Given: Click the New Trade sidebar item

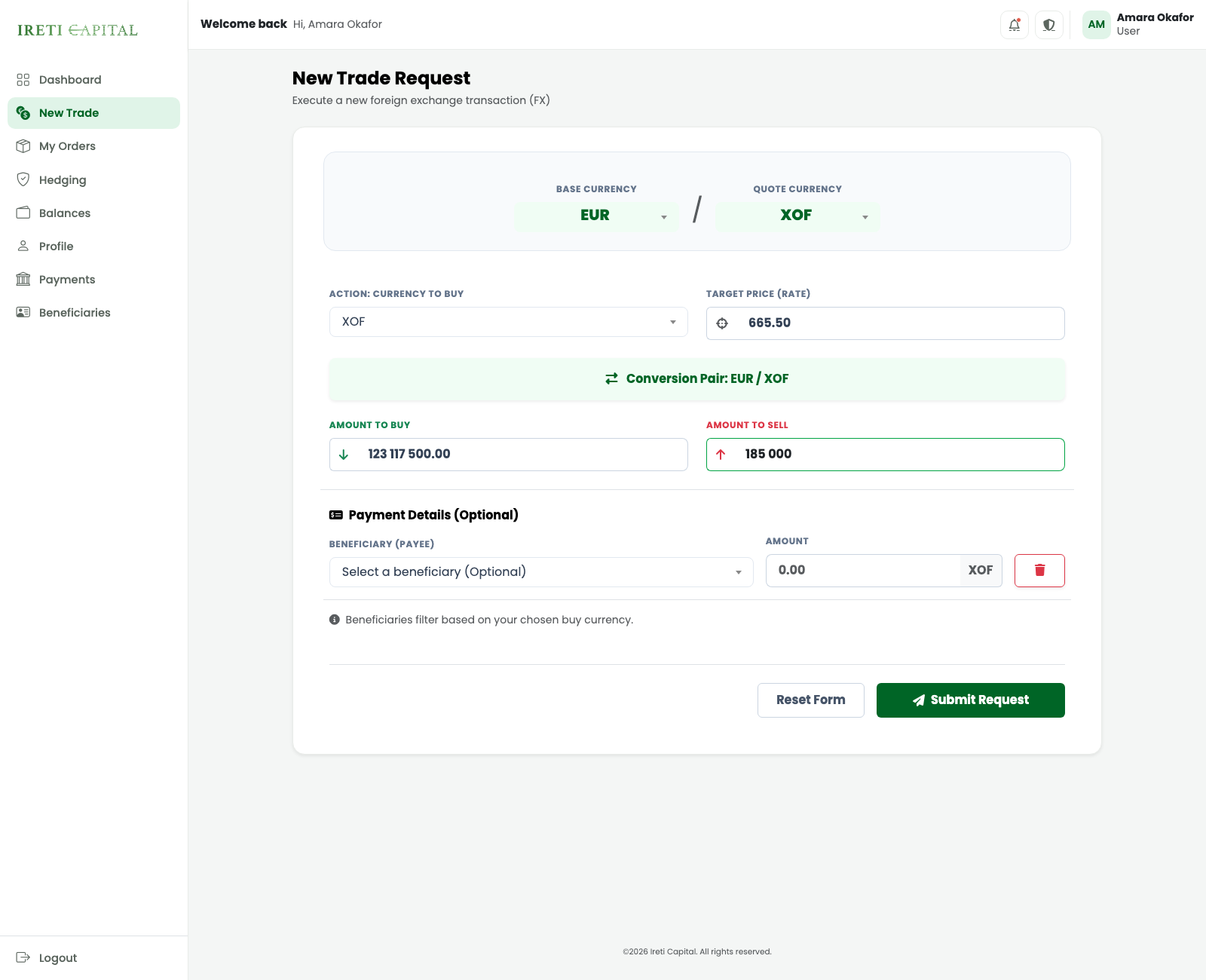Looking at the screenshot, I should 93,113.
